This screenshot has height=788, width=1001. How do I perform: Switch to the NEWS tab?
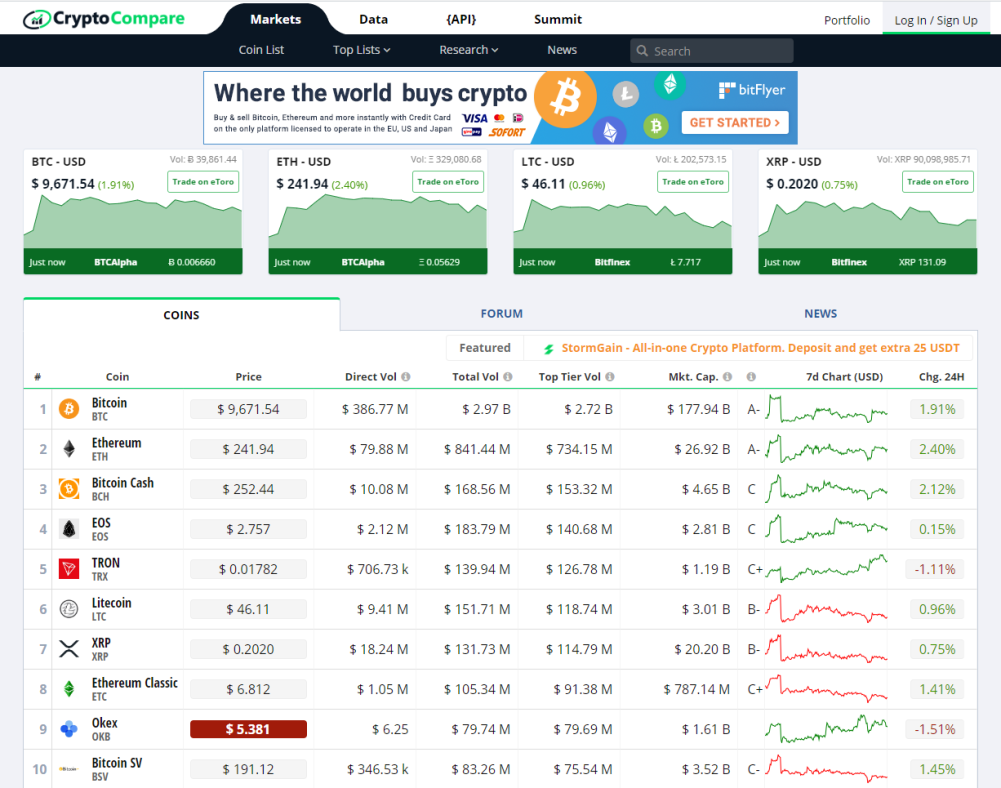(820, 314)
